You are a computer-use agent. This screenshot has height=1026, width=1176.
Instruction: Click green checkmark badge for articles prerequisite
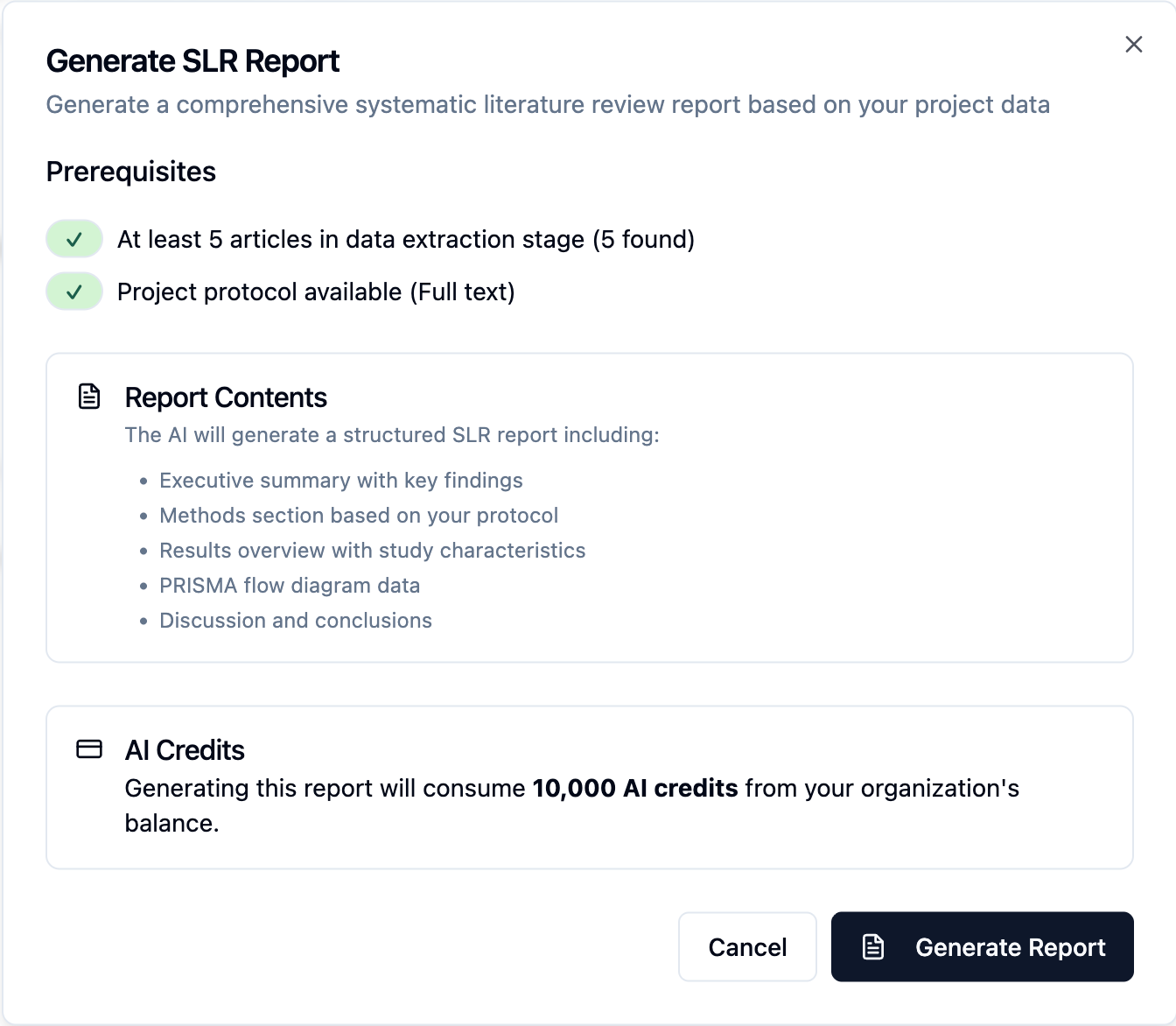(74, 239)
